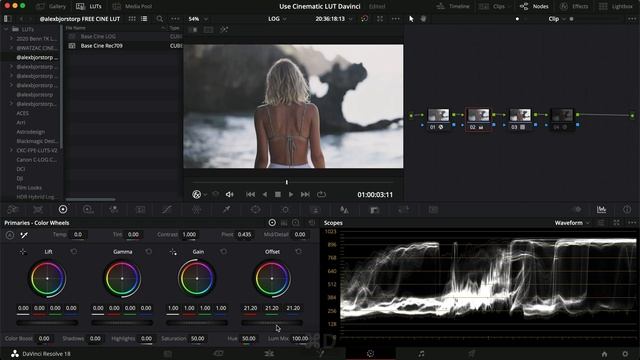This screenshot has width=640, height=360.
Task: Play the clip forward
Action: coord(291,195)
